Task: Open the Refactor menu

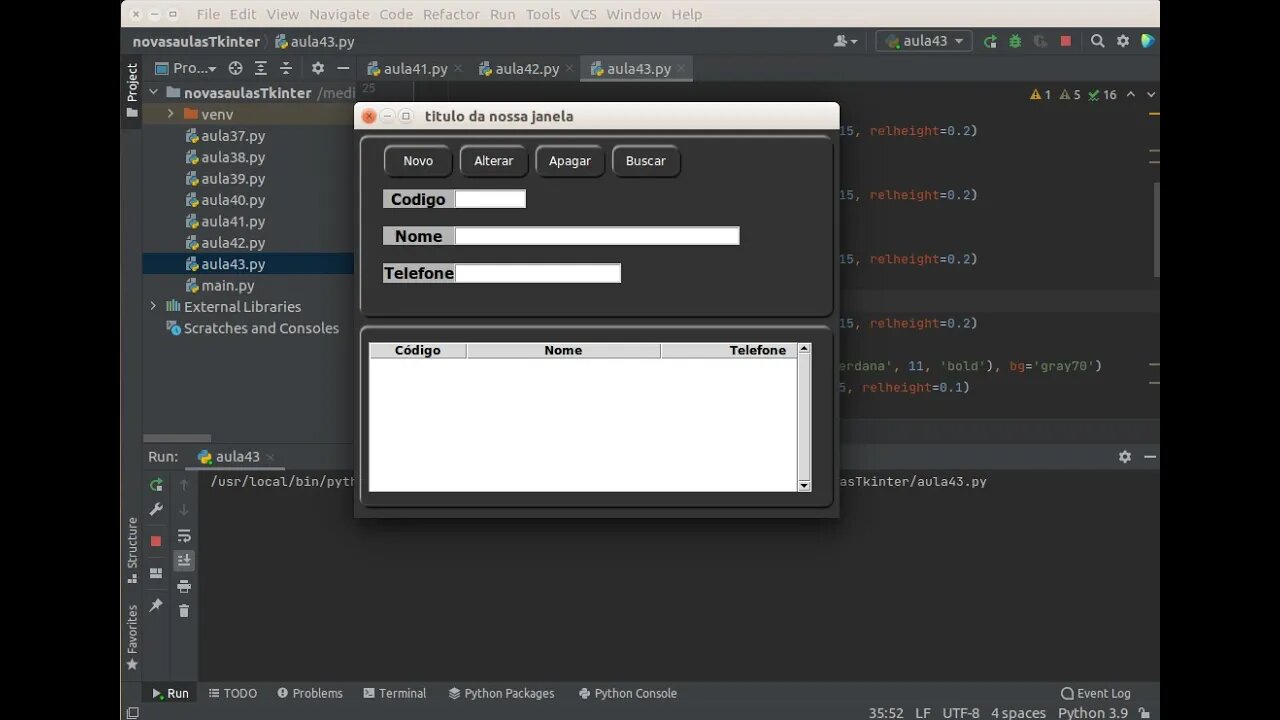Action: pyautogui.click(x=451, y=14)
